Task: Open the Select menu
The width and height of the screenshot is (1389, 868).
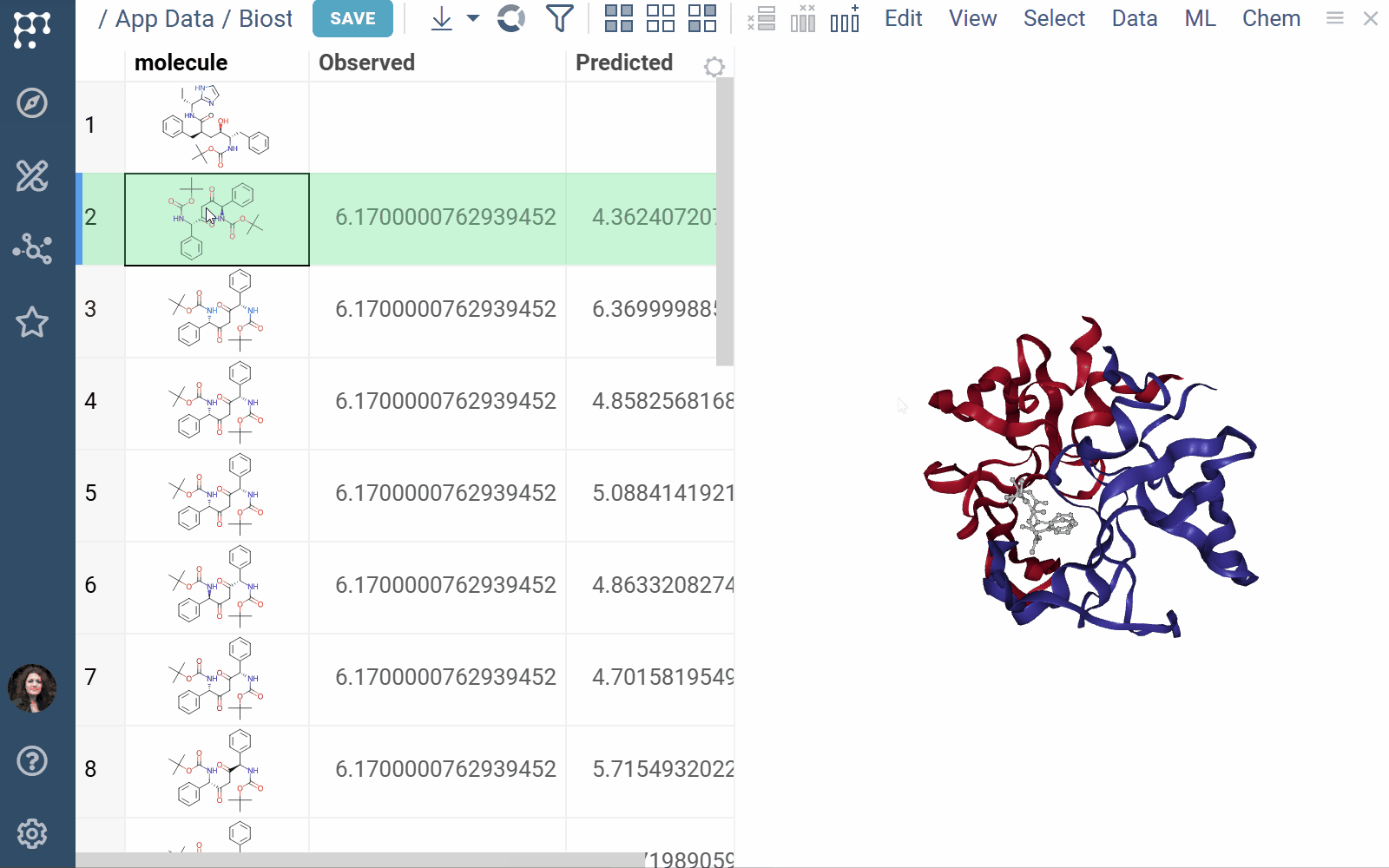Action: pos(1054,18)
